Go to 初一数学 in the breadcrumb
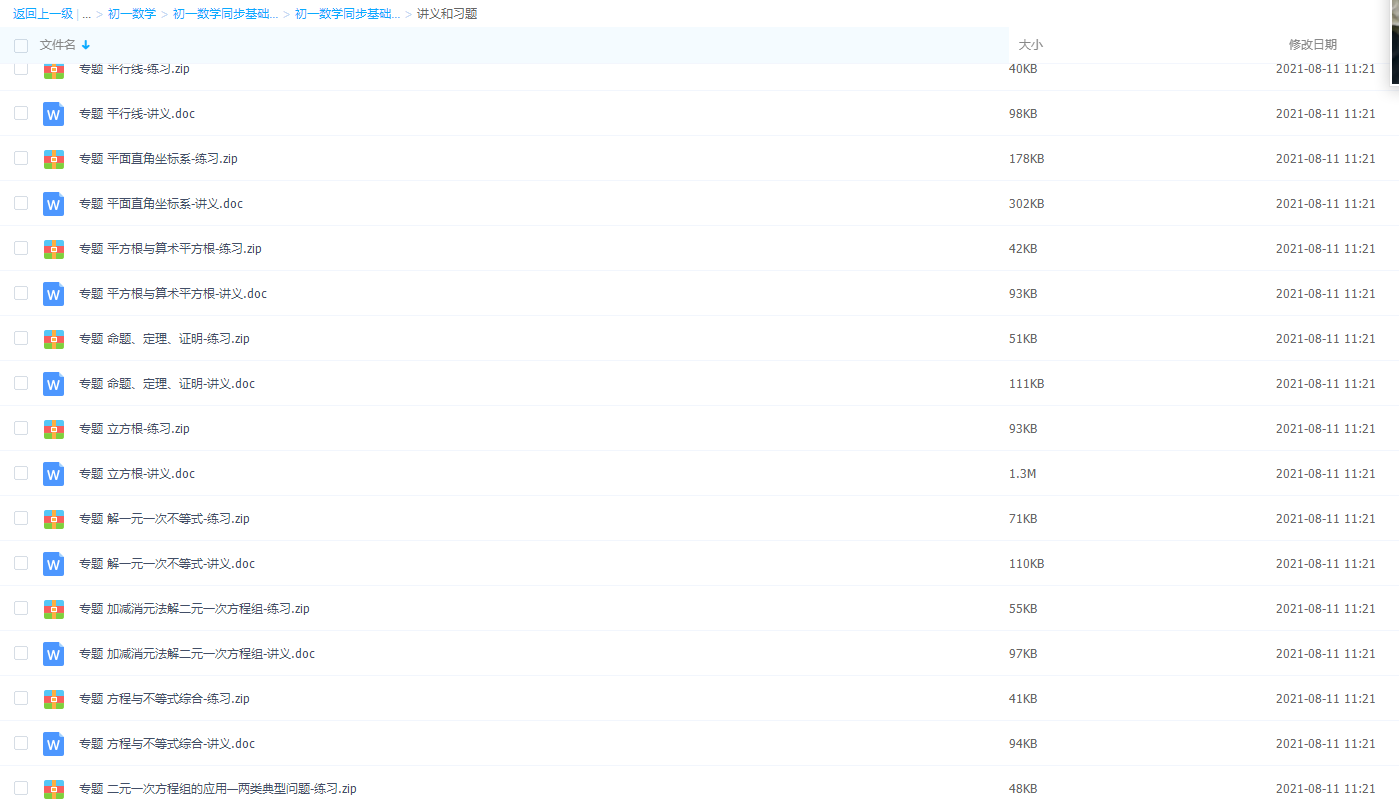Viewport: 1399px width, 802px height. tap(132, 14)
